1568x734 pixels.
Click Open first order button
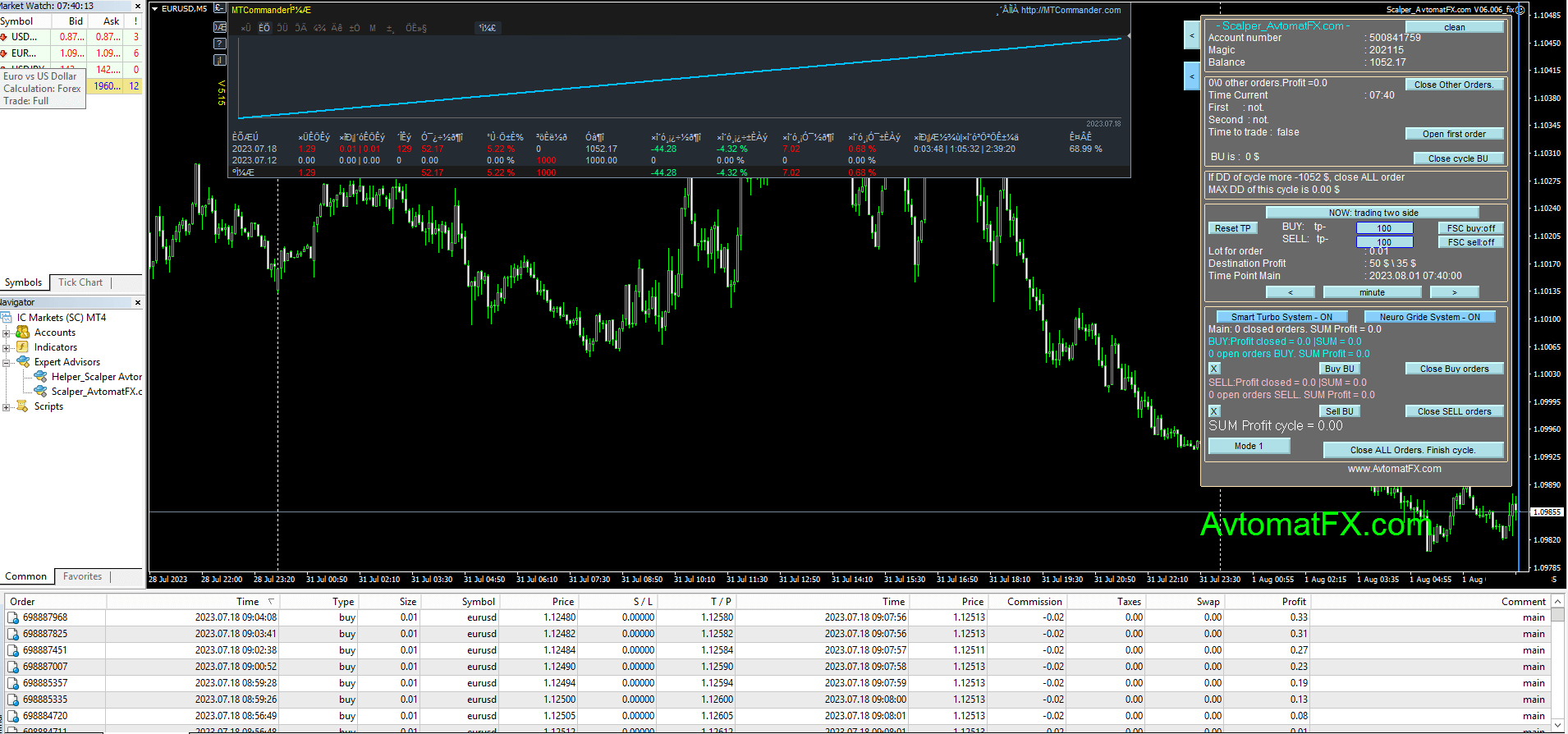pos(1454,134)
